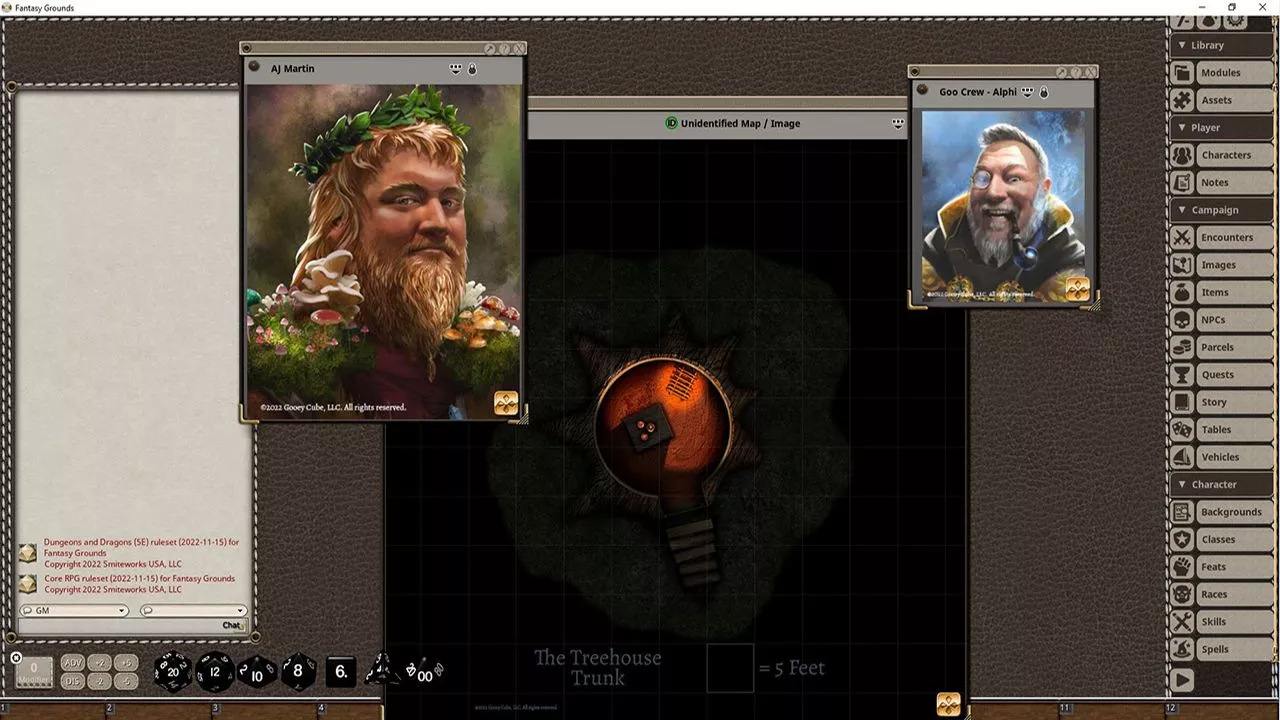Collapse the Library sidebar section
This screenshot has height=720, width=1280.
click(x=1222, y=45)
